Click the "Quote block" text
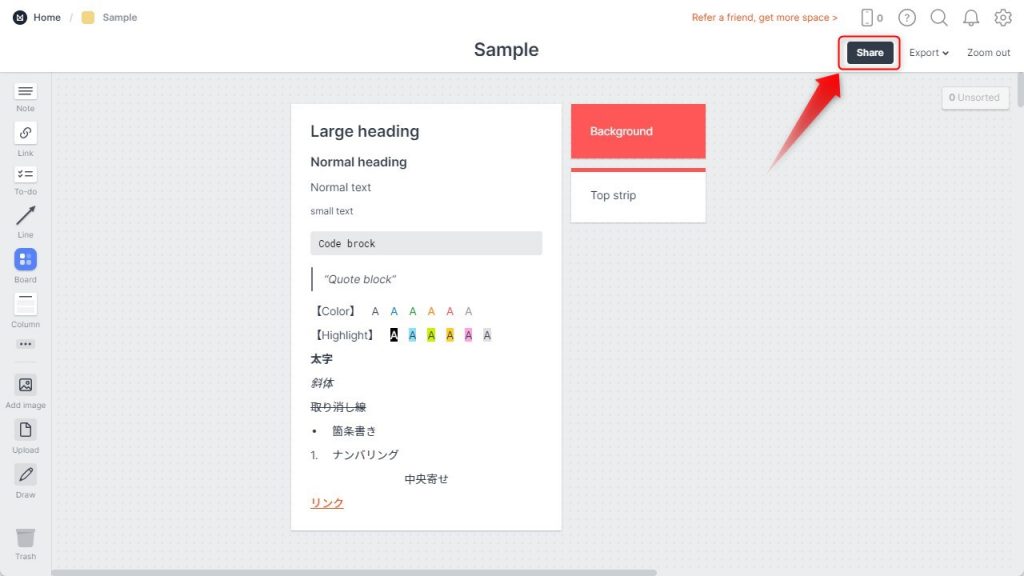Screen dimensions: 1024x576 360,280
